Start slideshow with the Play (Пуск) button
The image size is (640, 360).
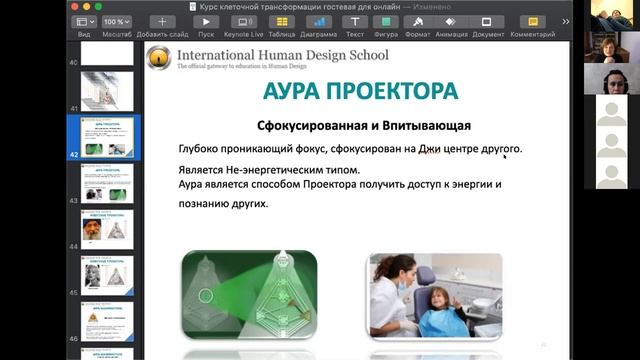(x=206, y=22)
